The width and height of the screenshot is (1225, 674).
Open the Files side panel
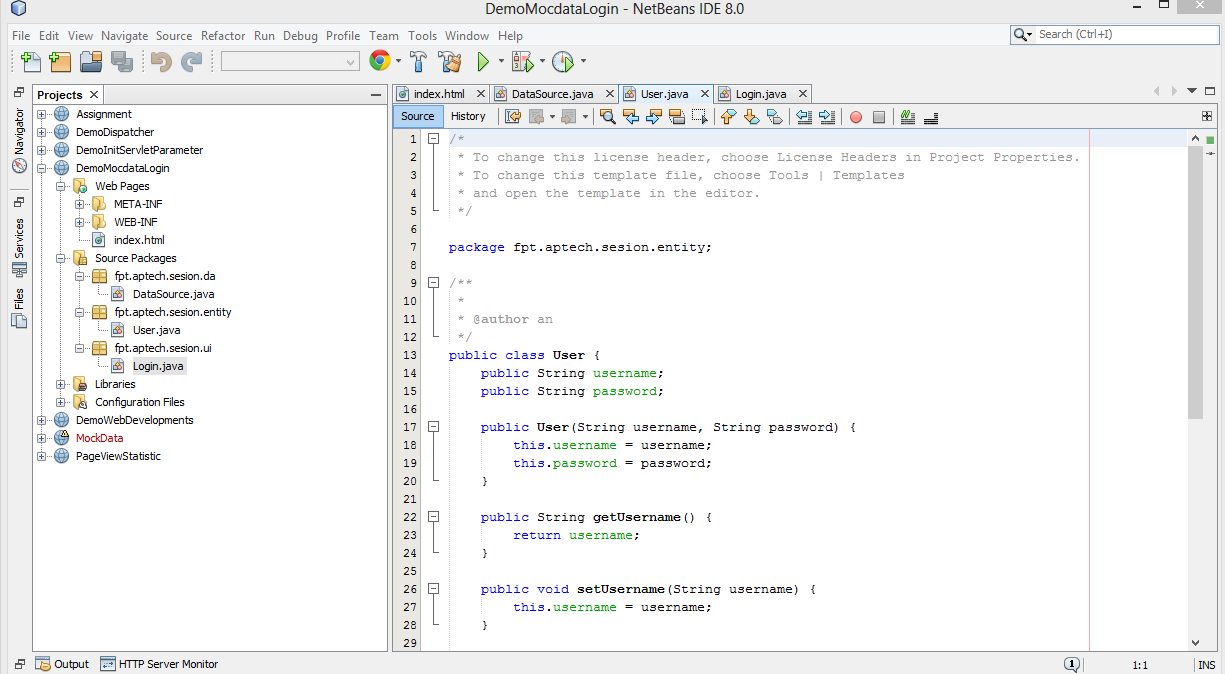tap(19, 308)
